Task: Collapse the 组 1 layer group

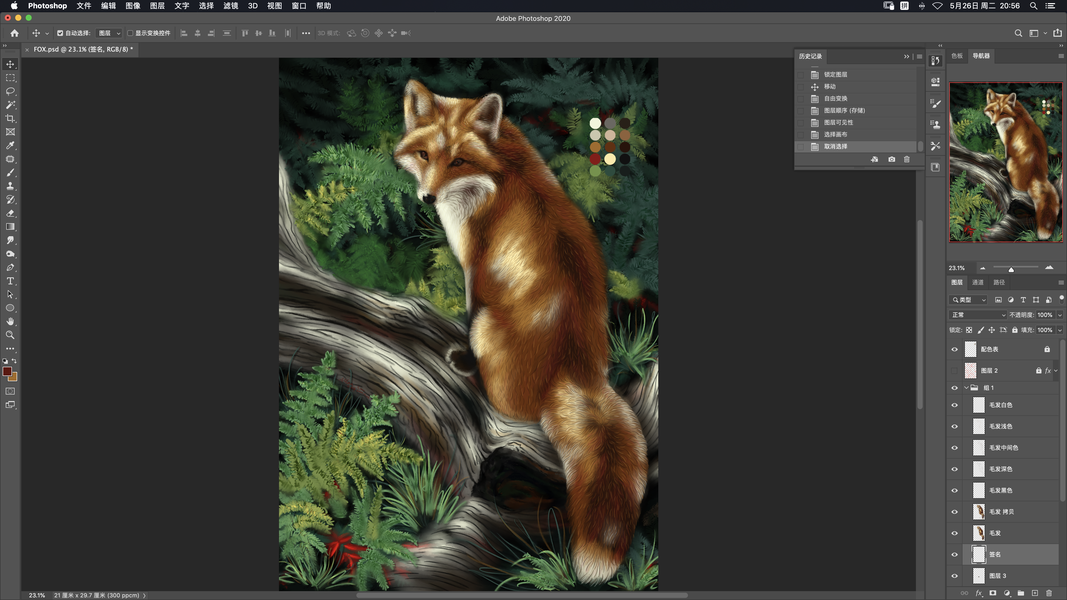Action: pyautogui.click(x=966, y=388)
